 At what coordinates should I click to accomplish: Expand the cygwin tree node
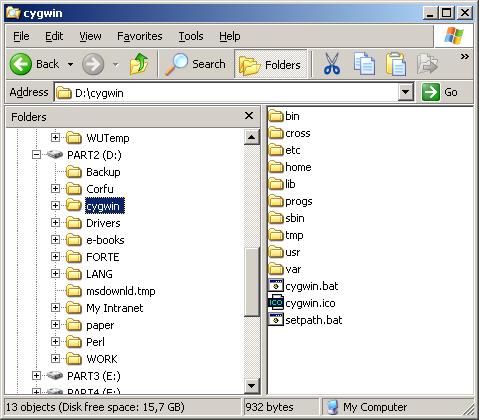click(55, 205)
